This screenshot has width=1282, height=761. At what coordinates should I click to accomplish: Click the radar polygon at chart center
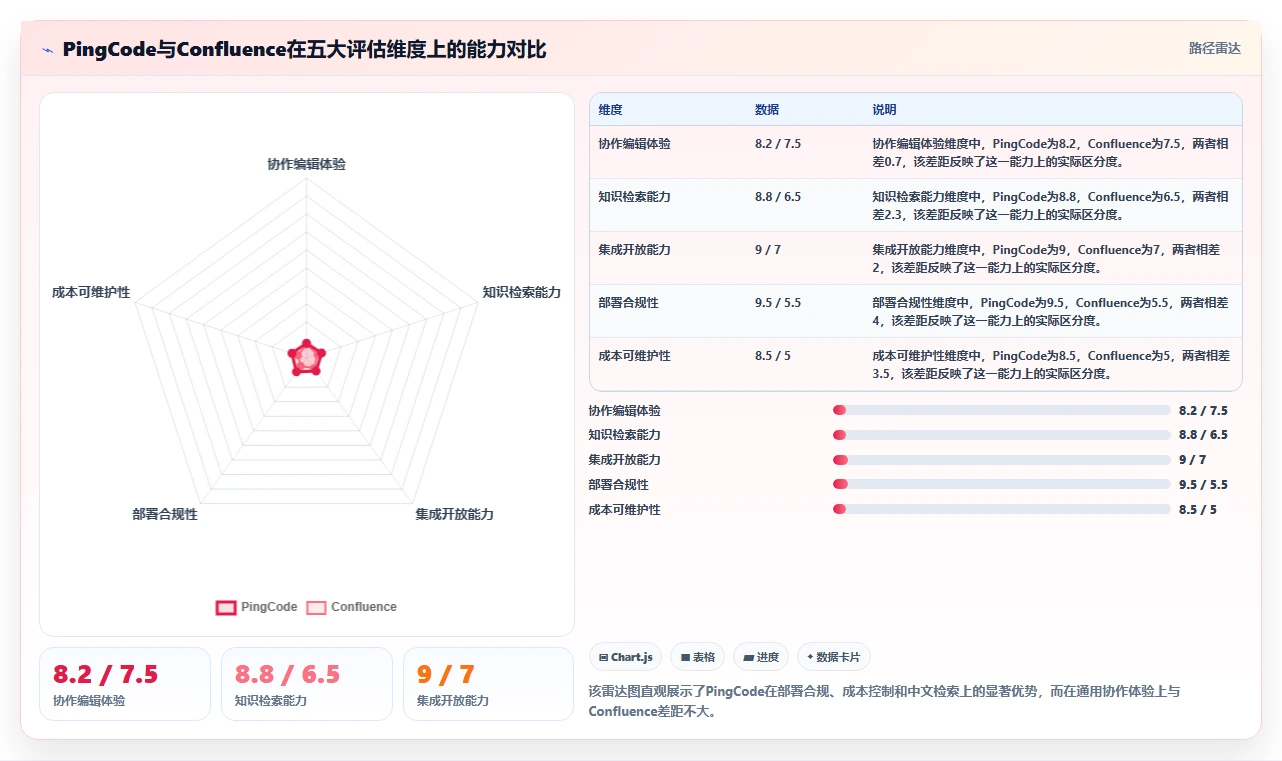pos(306,357)
